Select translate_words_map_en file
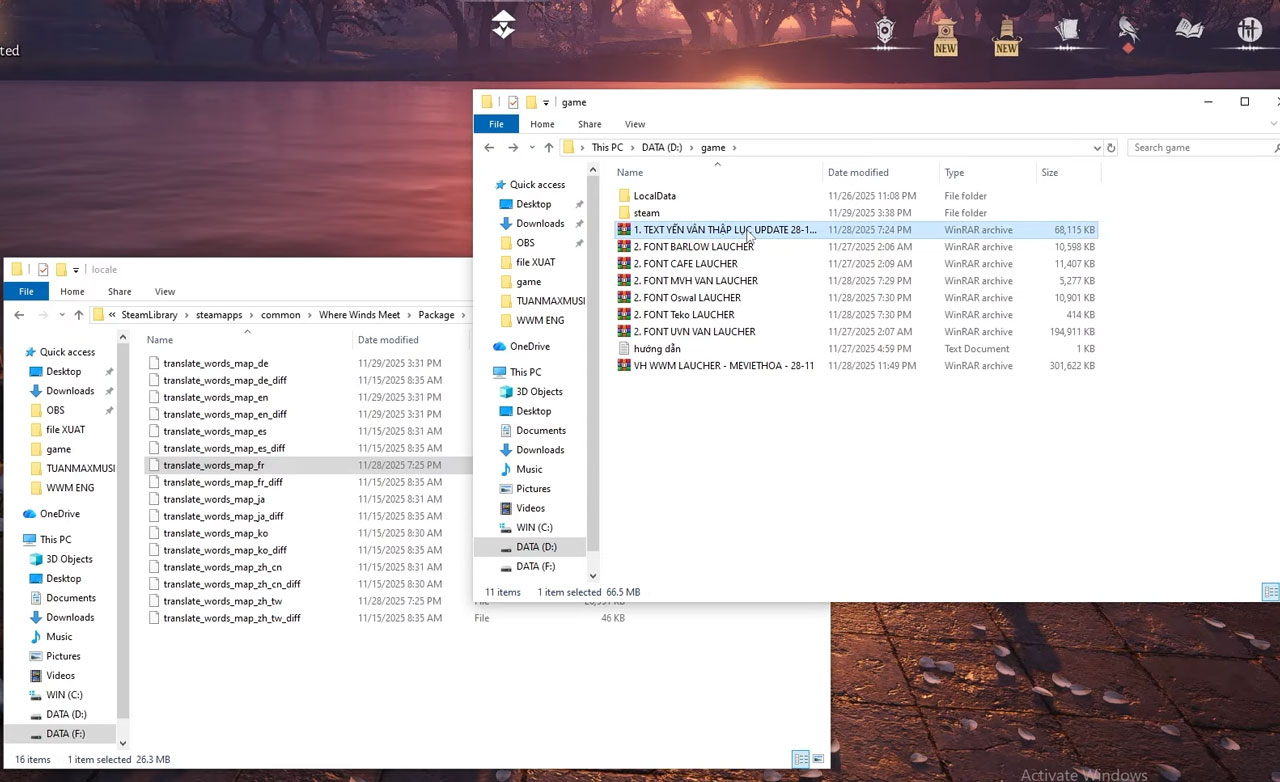1280x782 pixels. tap(215, 397)
